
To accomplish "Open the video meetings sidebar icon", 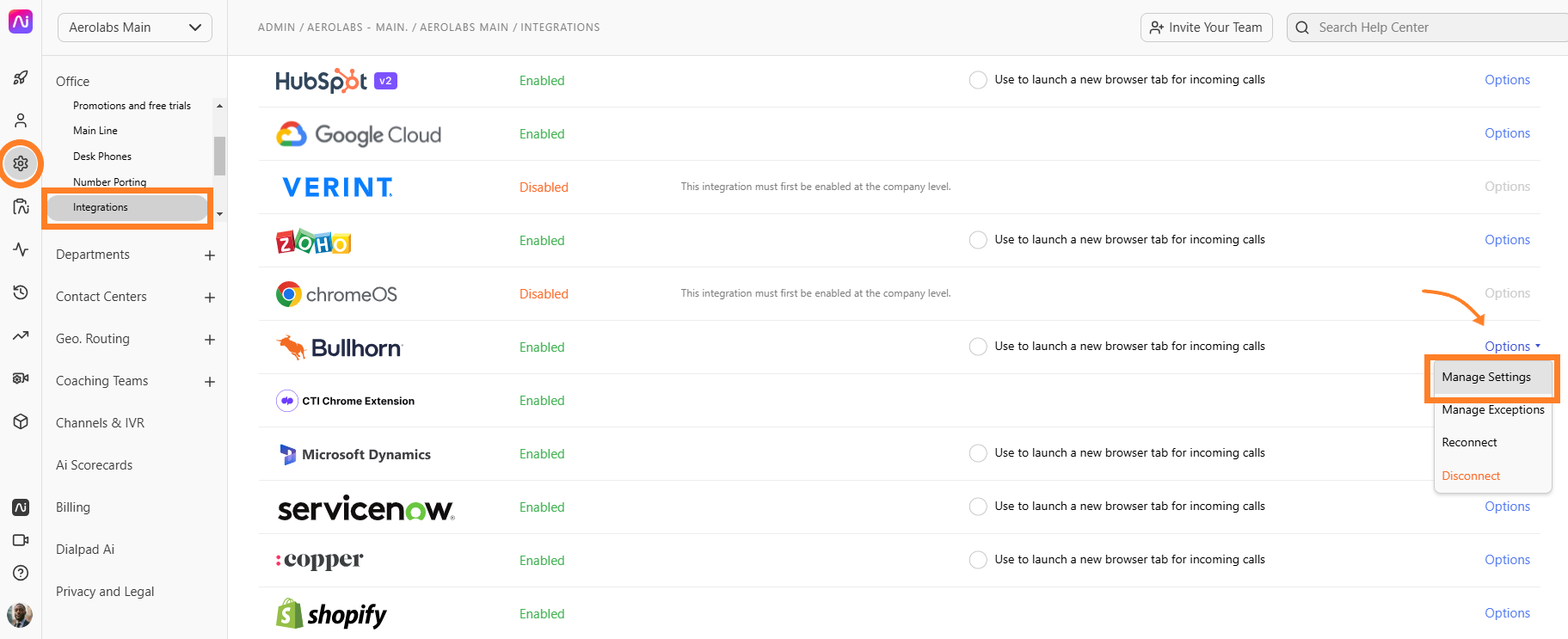I will pyautogui.click(x=21, y=540).
